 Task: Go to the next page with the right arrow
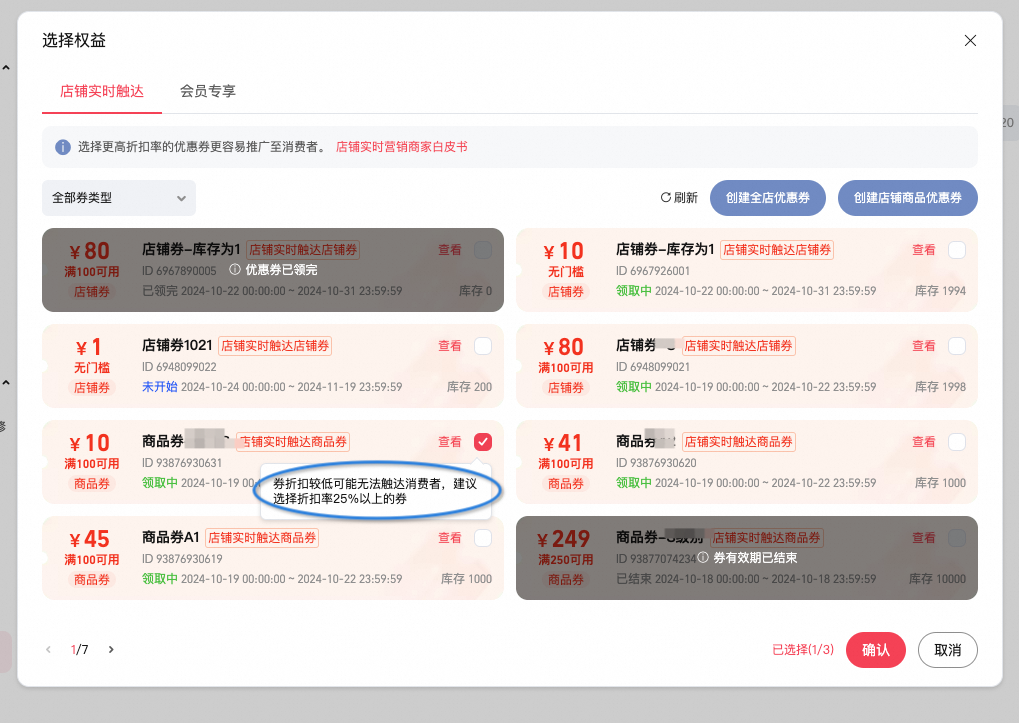[x=111, y=649]
